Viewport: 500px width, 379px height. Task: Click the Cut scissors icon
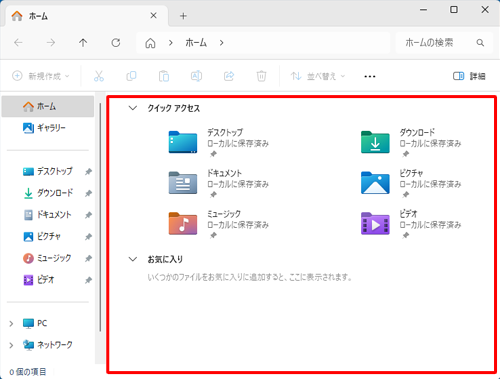pyautogui.click(x=99, y=76)
